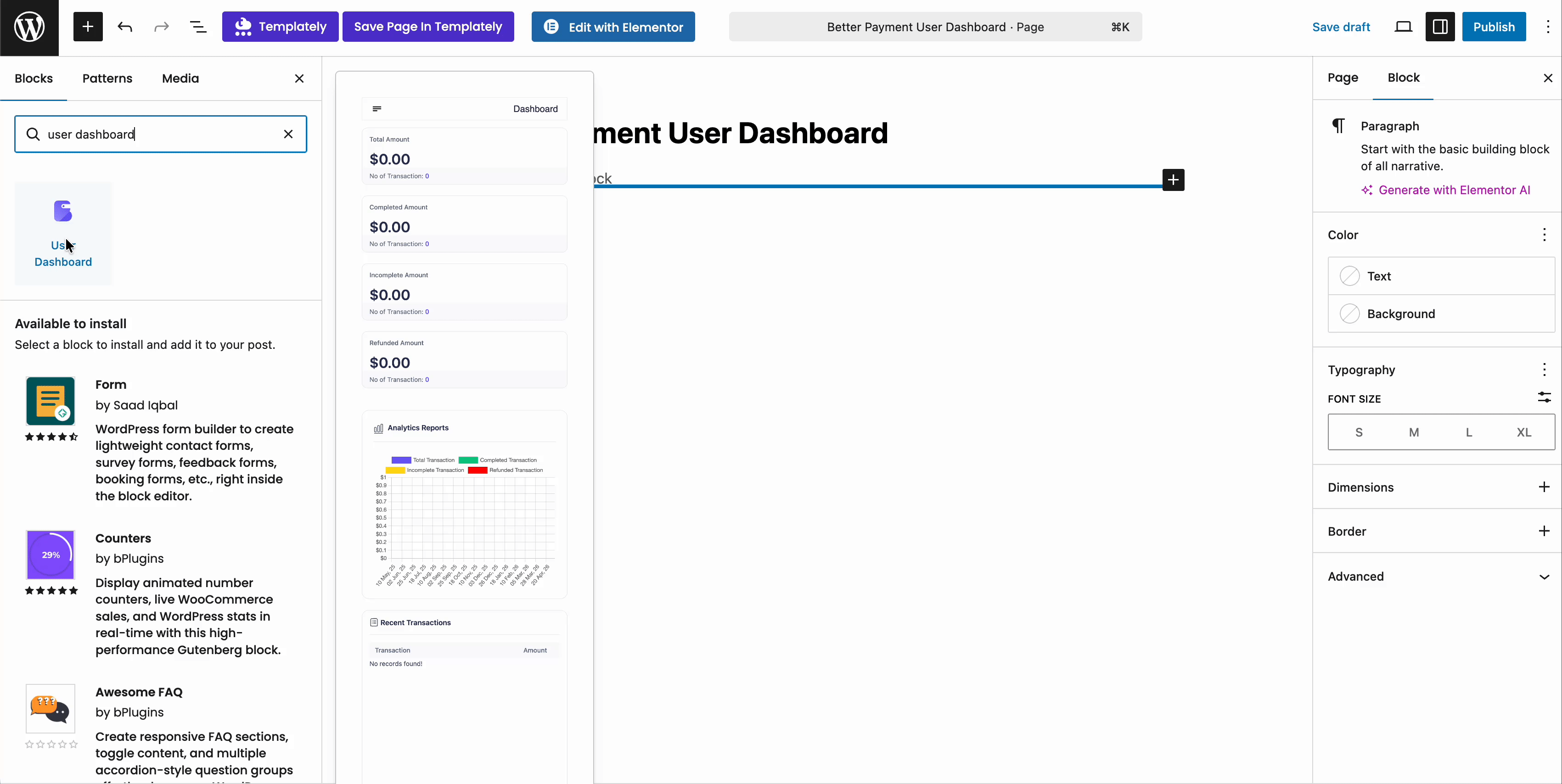Insert the User Dashboard block
Viewport: 1562px width, 784px height.
[x=63, y=234]
